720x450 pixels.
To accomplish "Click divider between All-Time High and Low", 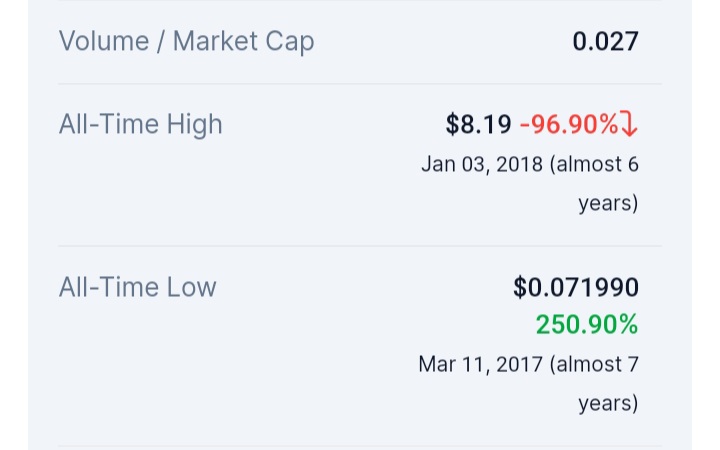I will point(360,246).
